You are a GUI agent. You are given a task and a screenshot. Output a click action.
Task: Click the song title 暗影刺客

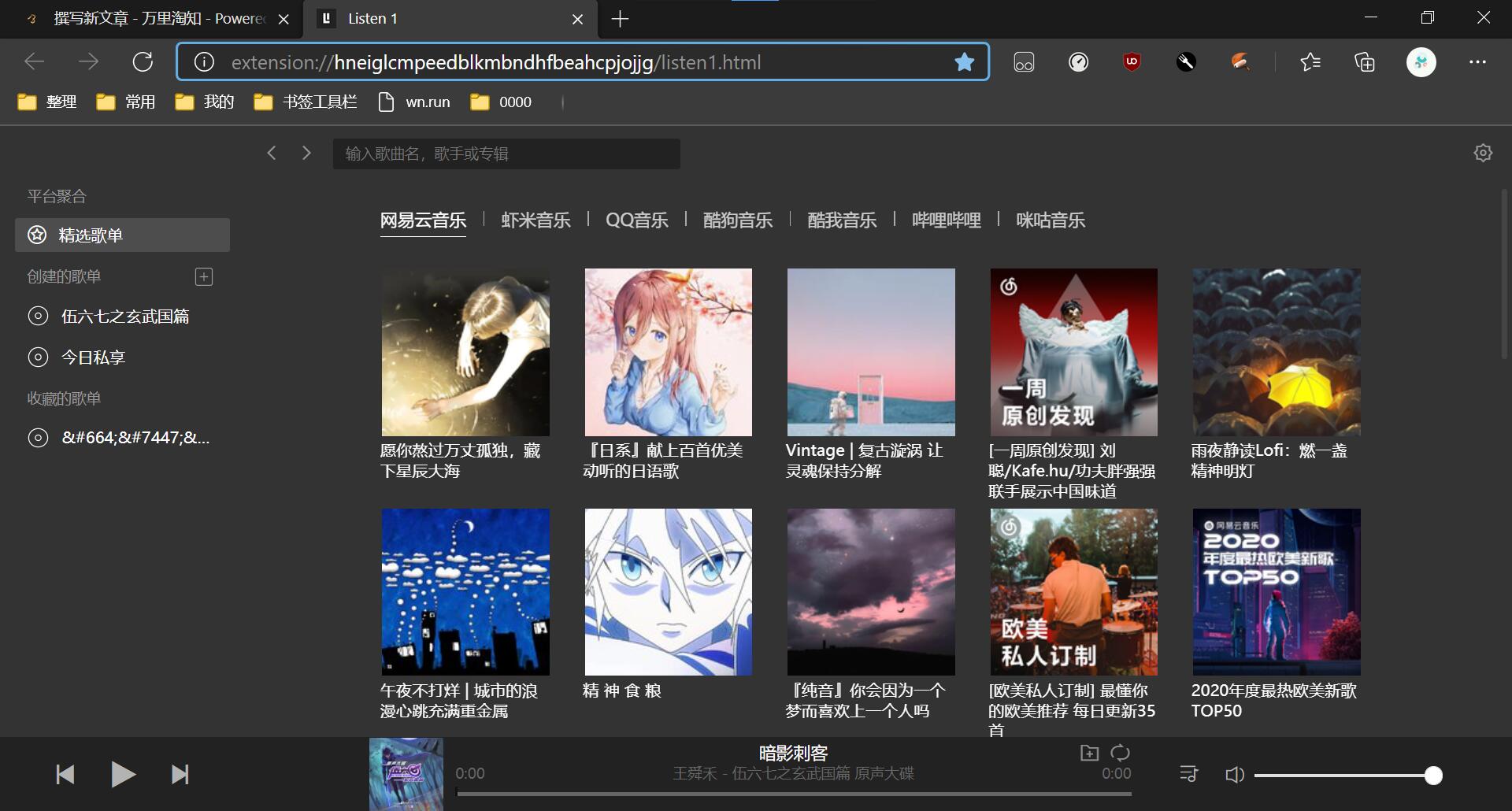point(794,753)
